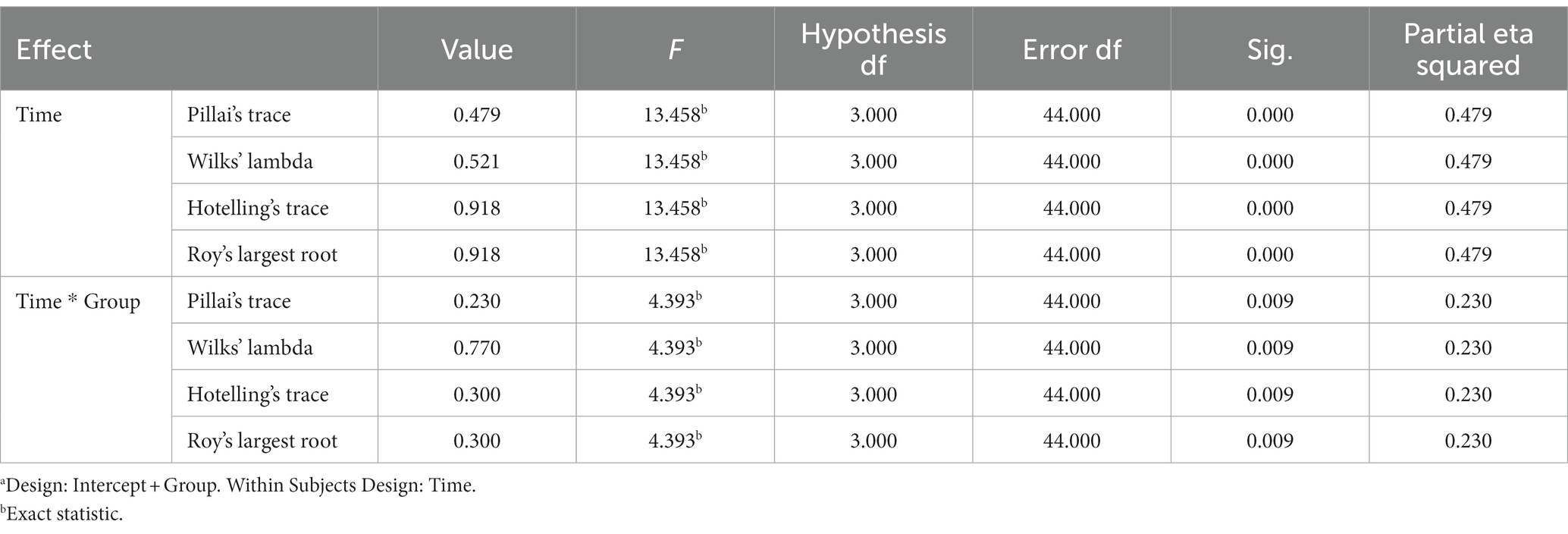
Task: Select the Value column header
Action: click(x=477, y=50)
